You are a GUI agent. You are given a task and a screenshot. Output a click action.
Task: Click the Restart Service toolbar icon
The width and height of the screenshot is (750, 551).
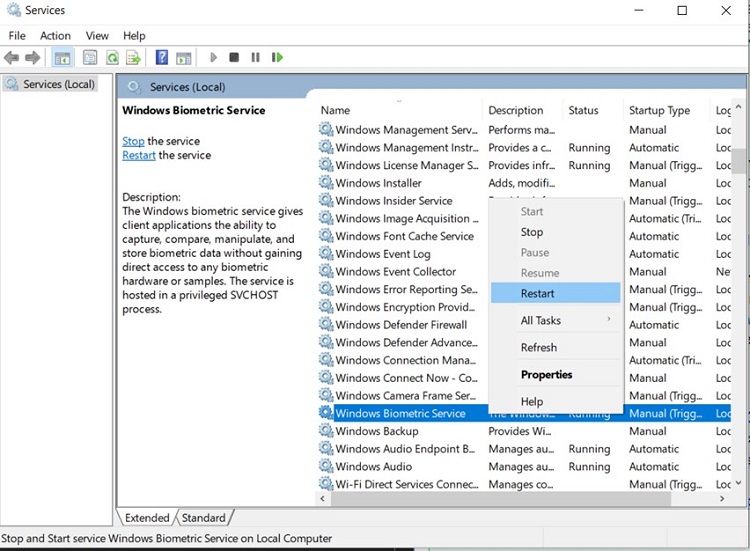[276, 58]
